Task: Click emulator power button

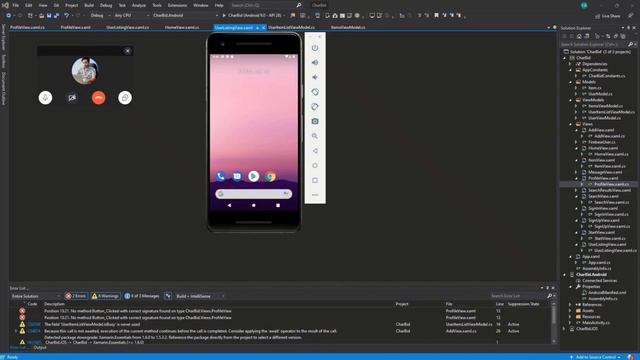Action: point(315,48)
